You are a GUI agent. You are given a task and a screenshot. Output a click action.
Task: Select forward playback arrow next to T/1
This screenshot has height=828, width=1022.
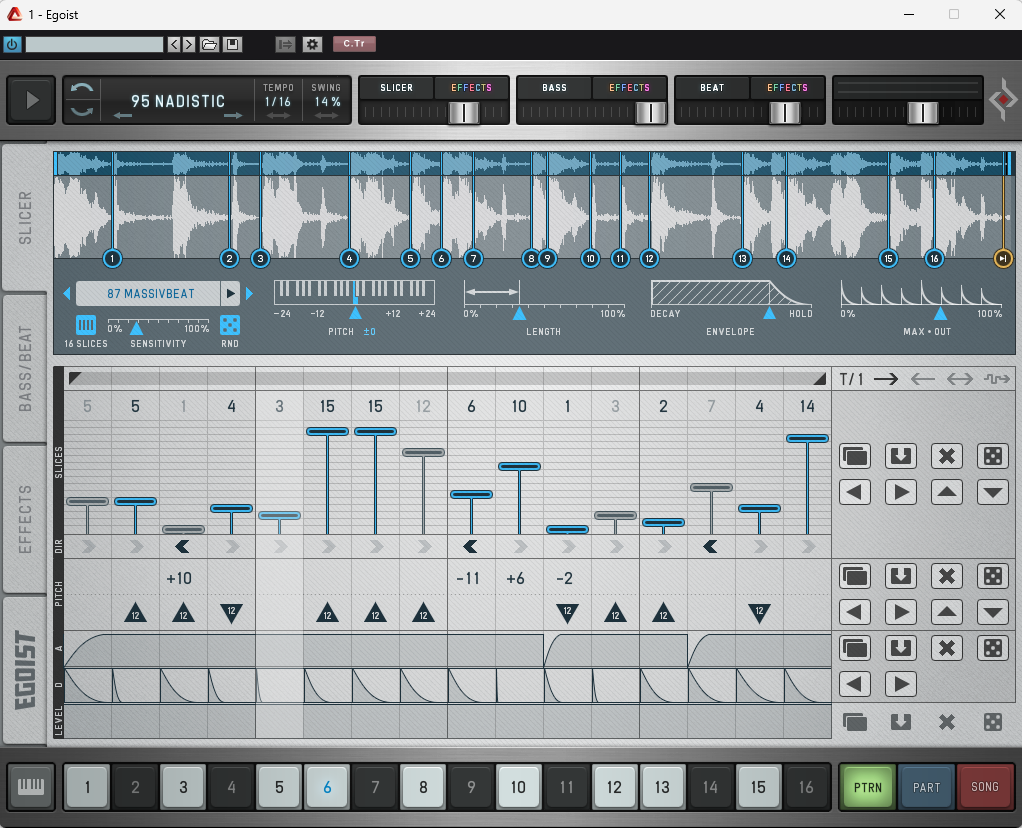[x=886, y=379]
